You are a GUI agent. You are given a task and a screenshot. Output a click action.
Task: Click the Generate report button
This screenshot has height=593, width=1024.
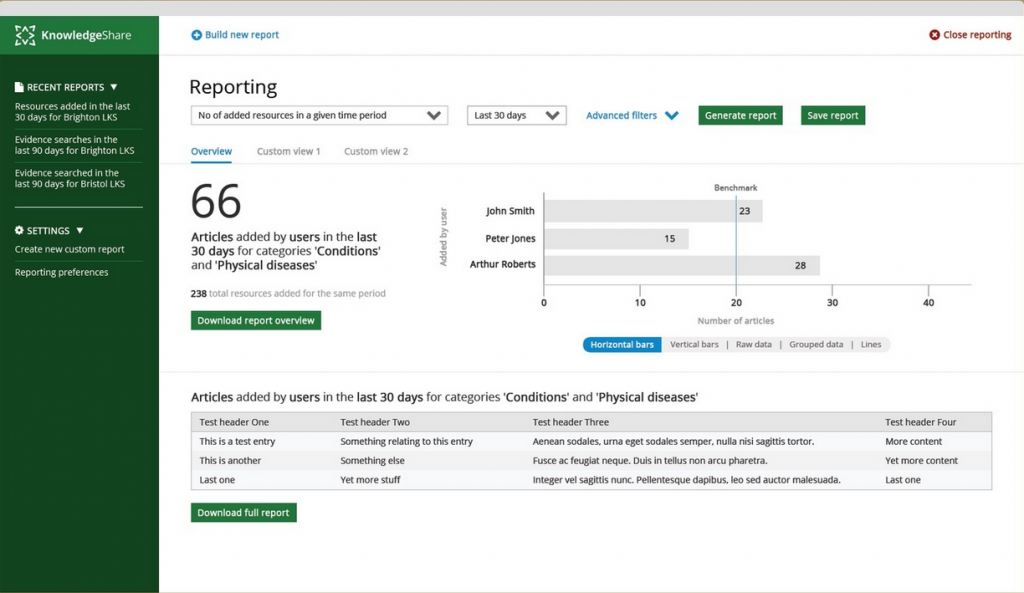tap(740, 115)
